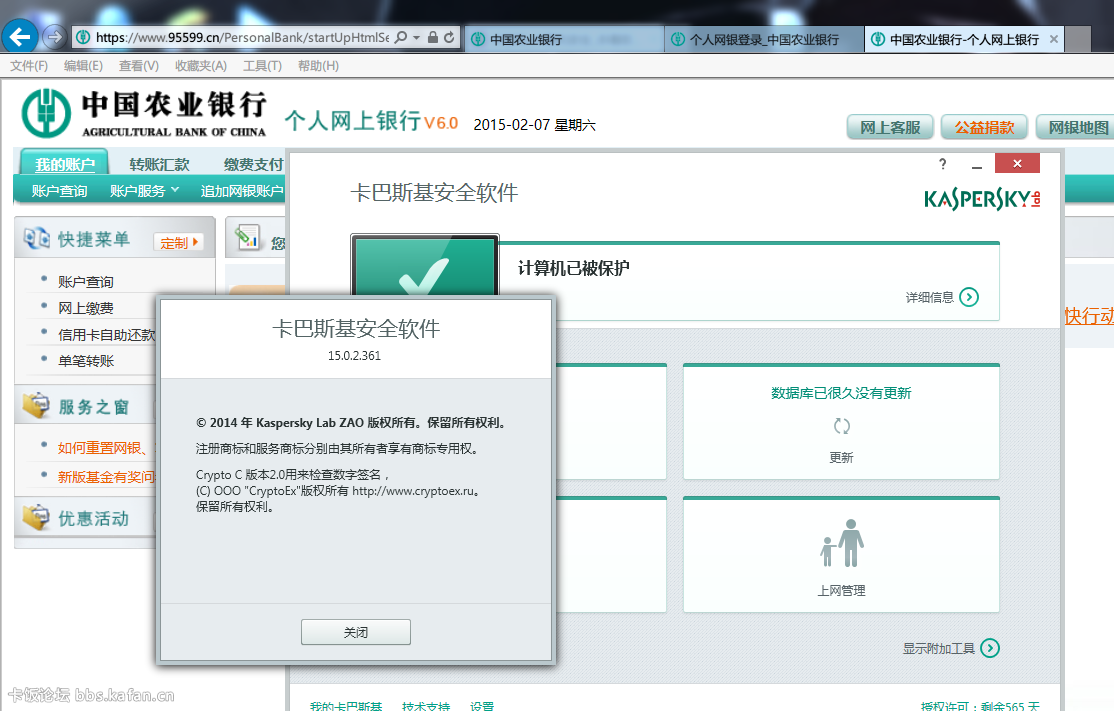Screen dimensions: 1114x711
Task: Click the 定制 button in 快捷菜单
Action: 178,242
